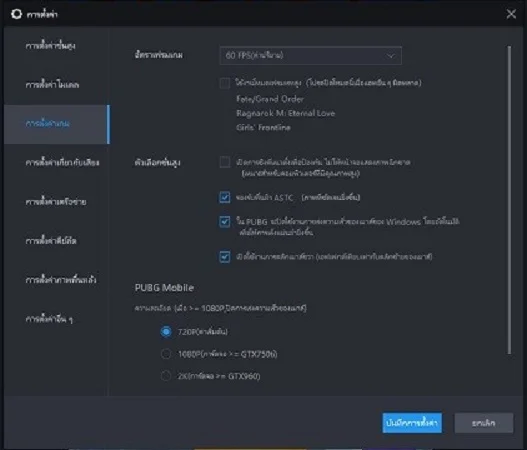Close the settings dialog with the X

[511, 14]
